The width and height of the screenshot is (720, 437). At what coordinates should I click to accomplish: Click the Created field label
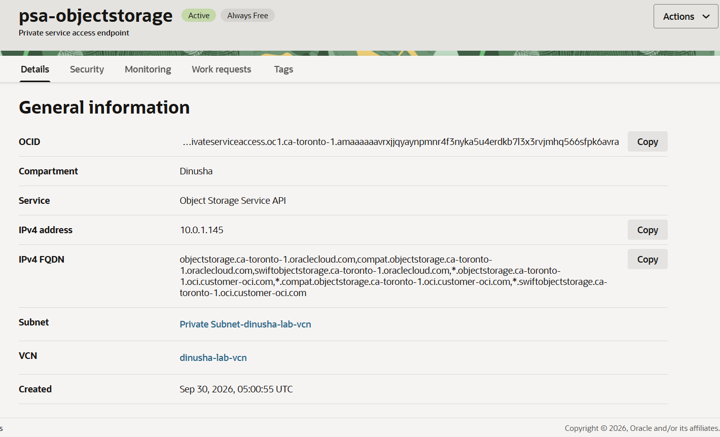pyautogui.click(x=35, y=389)
